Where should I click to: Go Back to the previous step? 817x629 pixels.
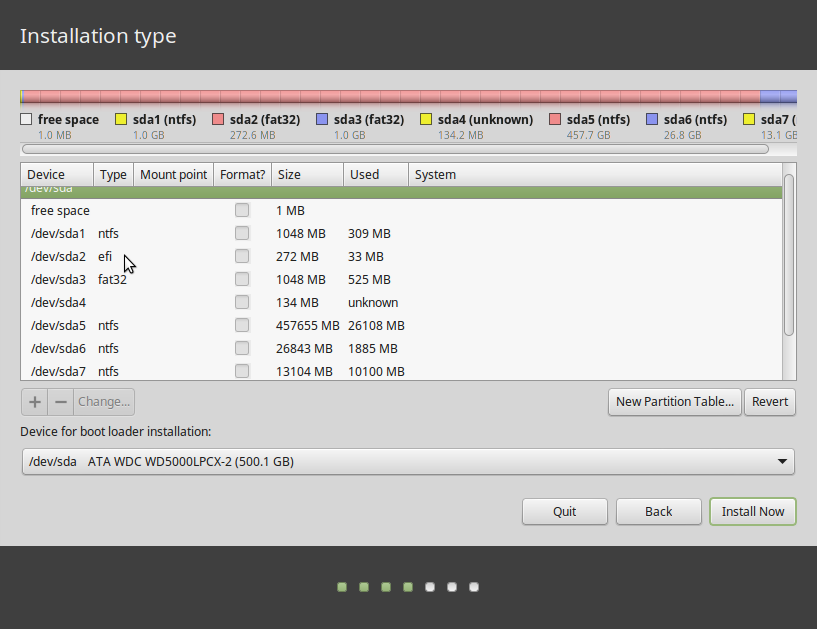point(658,511)
